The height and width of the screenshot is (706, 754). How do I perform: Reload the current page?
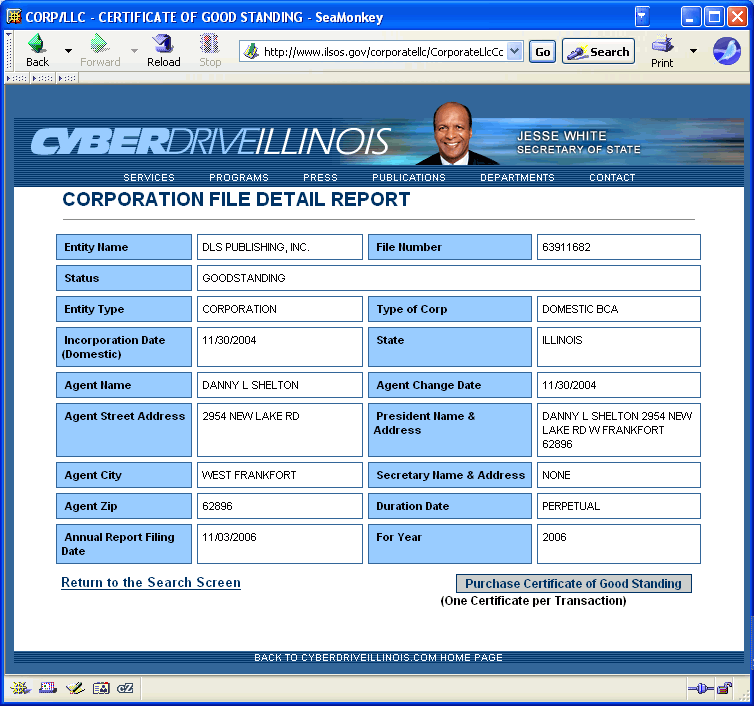coord(163,50)
